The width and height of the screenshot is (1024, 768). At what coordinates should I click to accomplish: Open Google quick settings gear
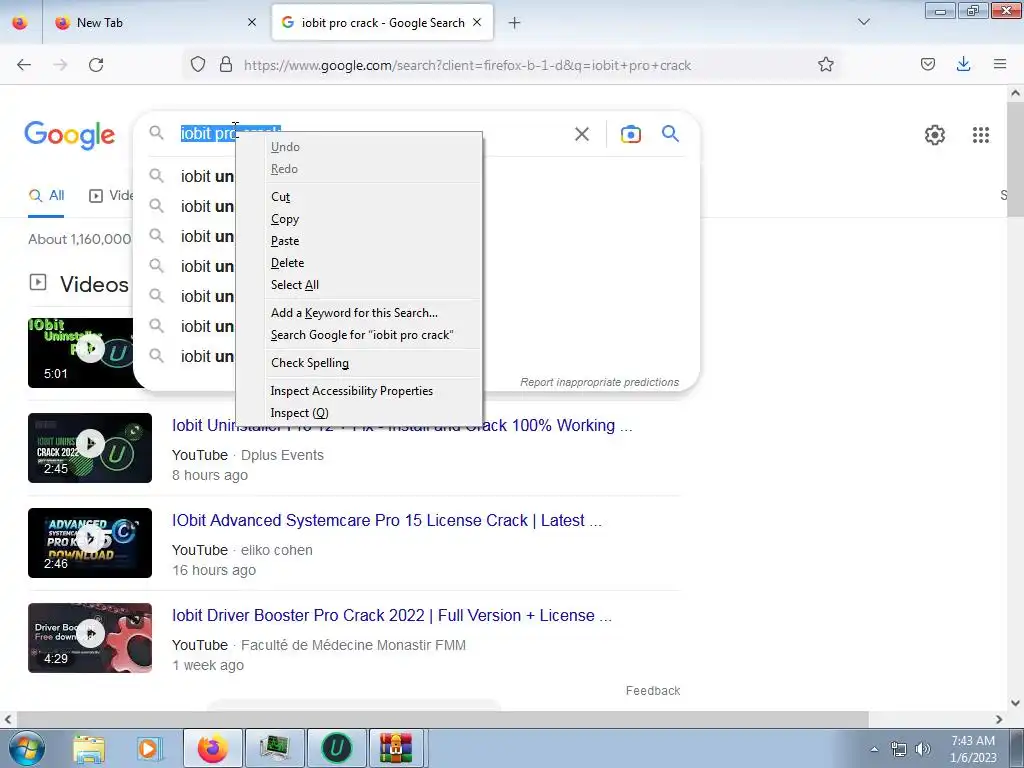click(935, 135)
